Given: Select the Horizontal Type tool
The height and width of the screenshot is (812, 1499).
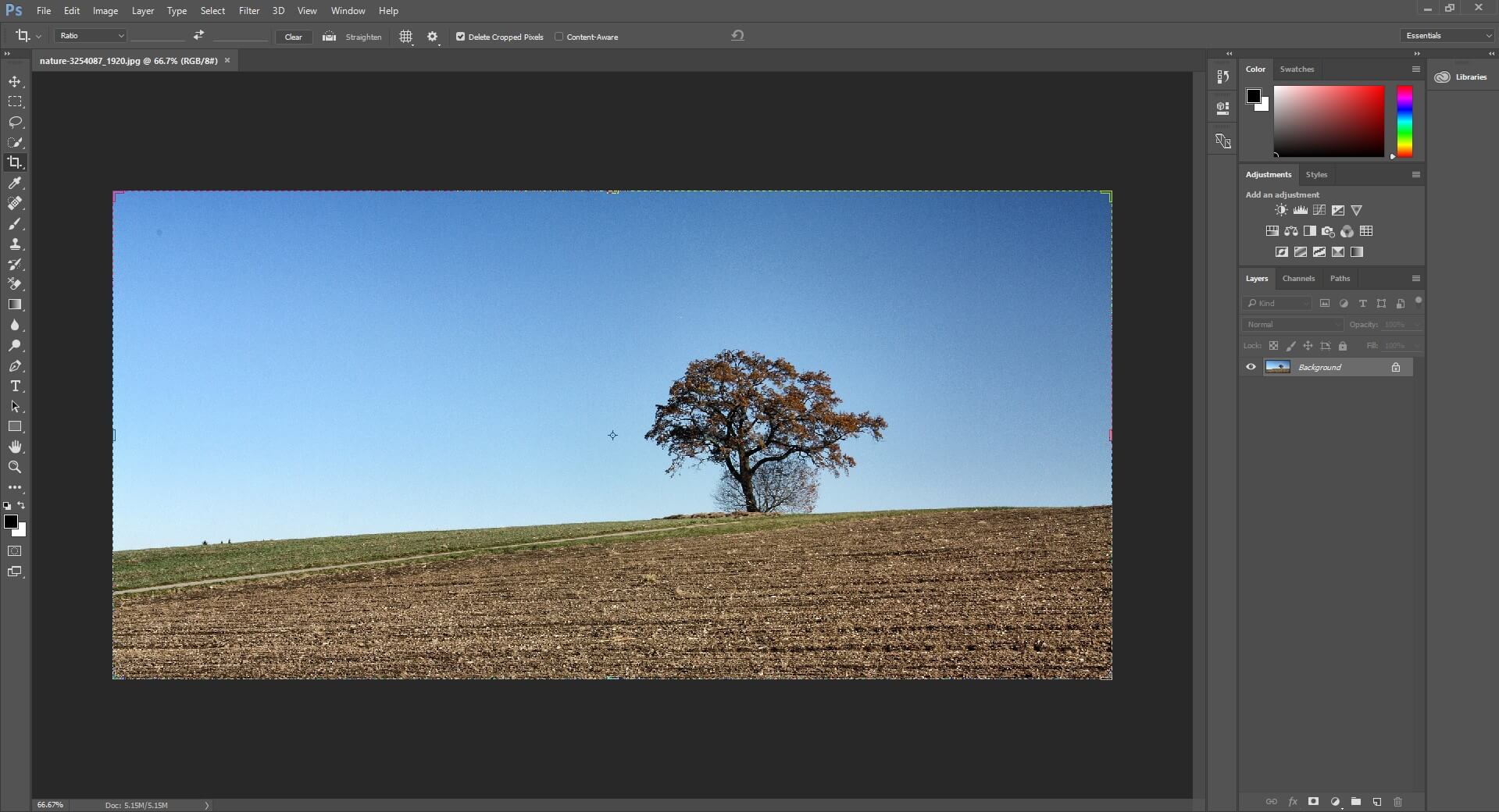Looking at the screenshot, I should (16, 386).
